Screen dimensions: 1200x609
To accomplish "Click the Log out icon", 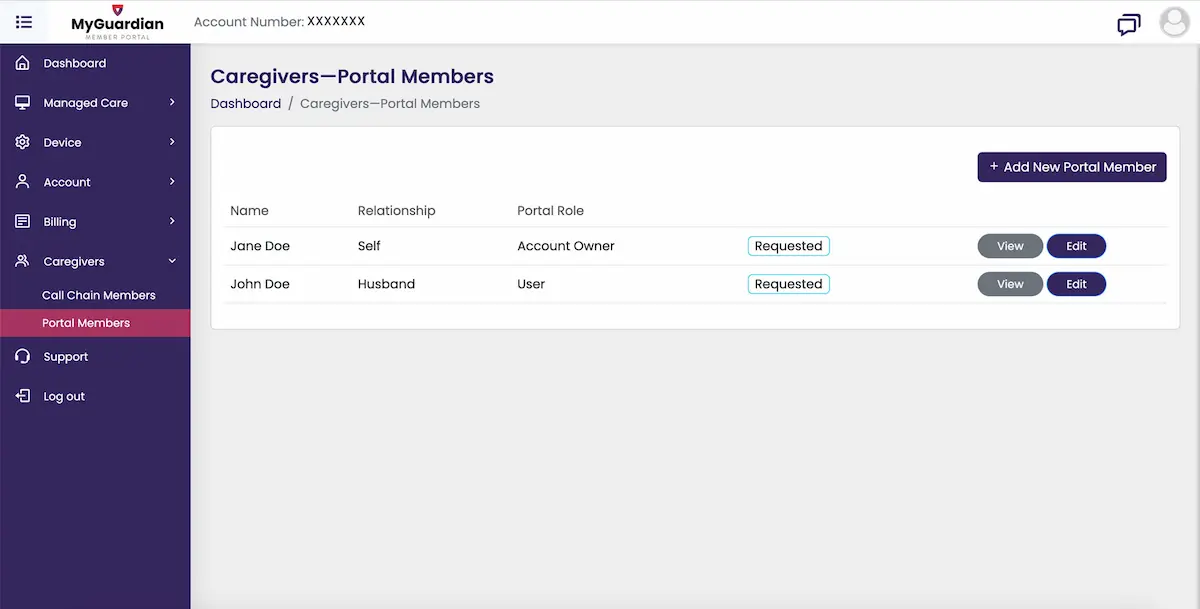I will [x=22, y=396].
